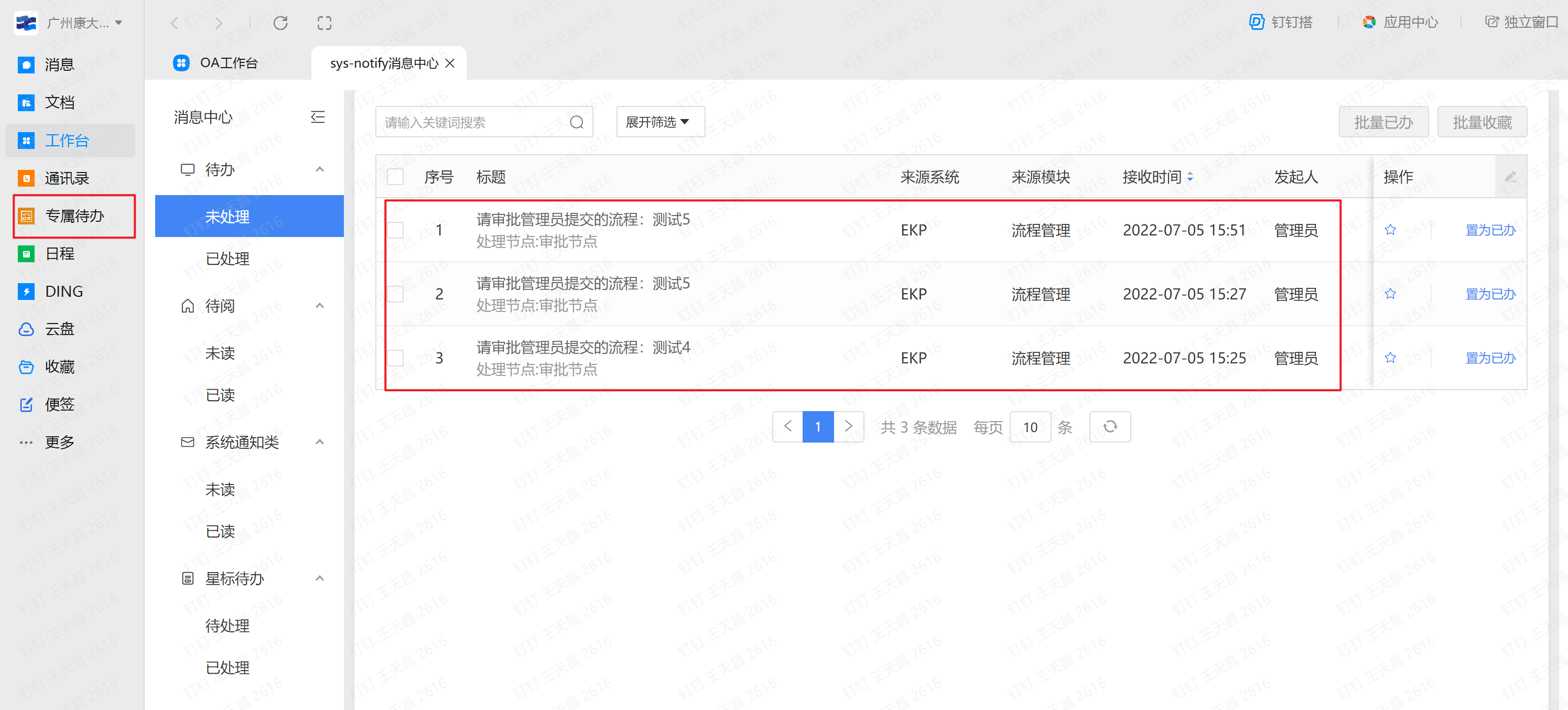1568x710 pixels.
Task: Tick checkbox for row 1 测试5
Action: (396, 230)
